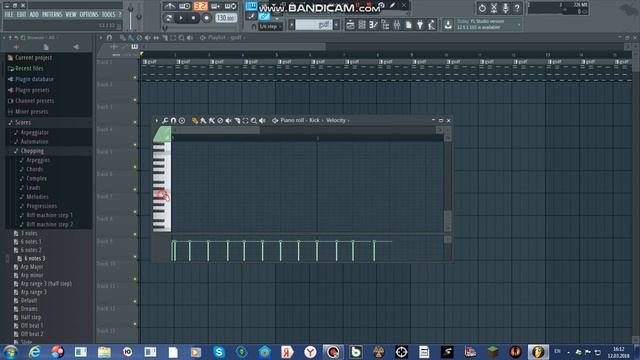This screenshot has height=360, width=640.
Task: Open Internet Explorer from the Windows taskbar
Action: (x=34, y=352)
